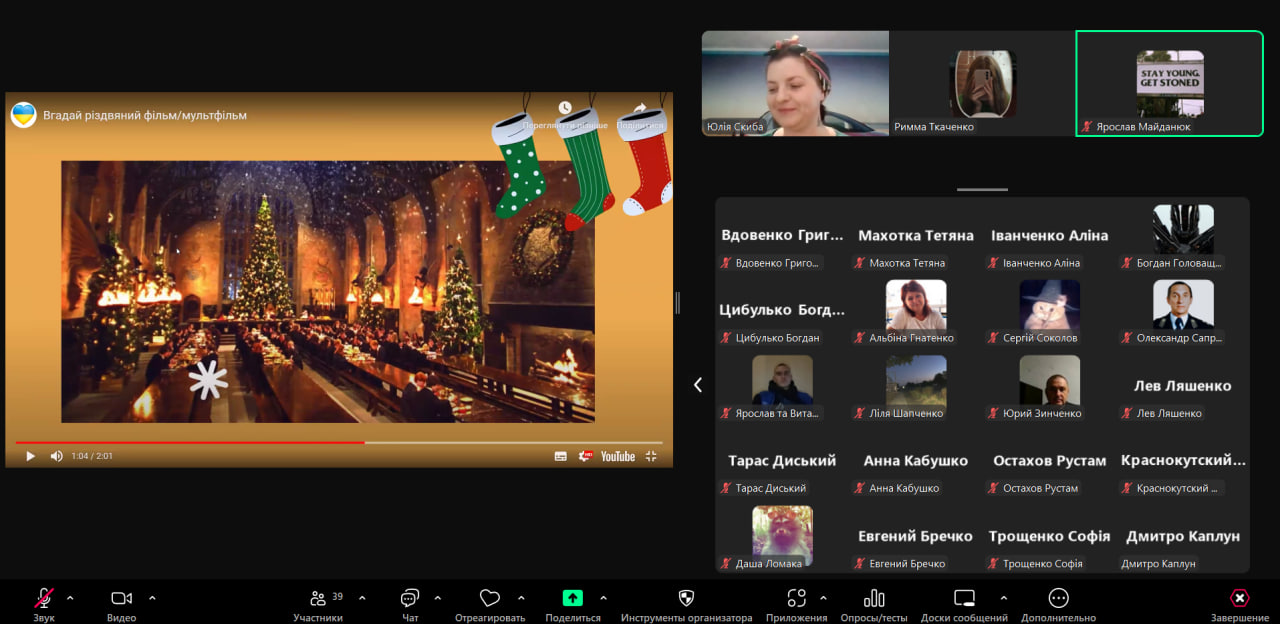Open the Чат panel
Screen dimensions: 1280x624
[x=410, y=604]
